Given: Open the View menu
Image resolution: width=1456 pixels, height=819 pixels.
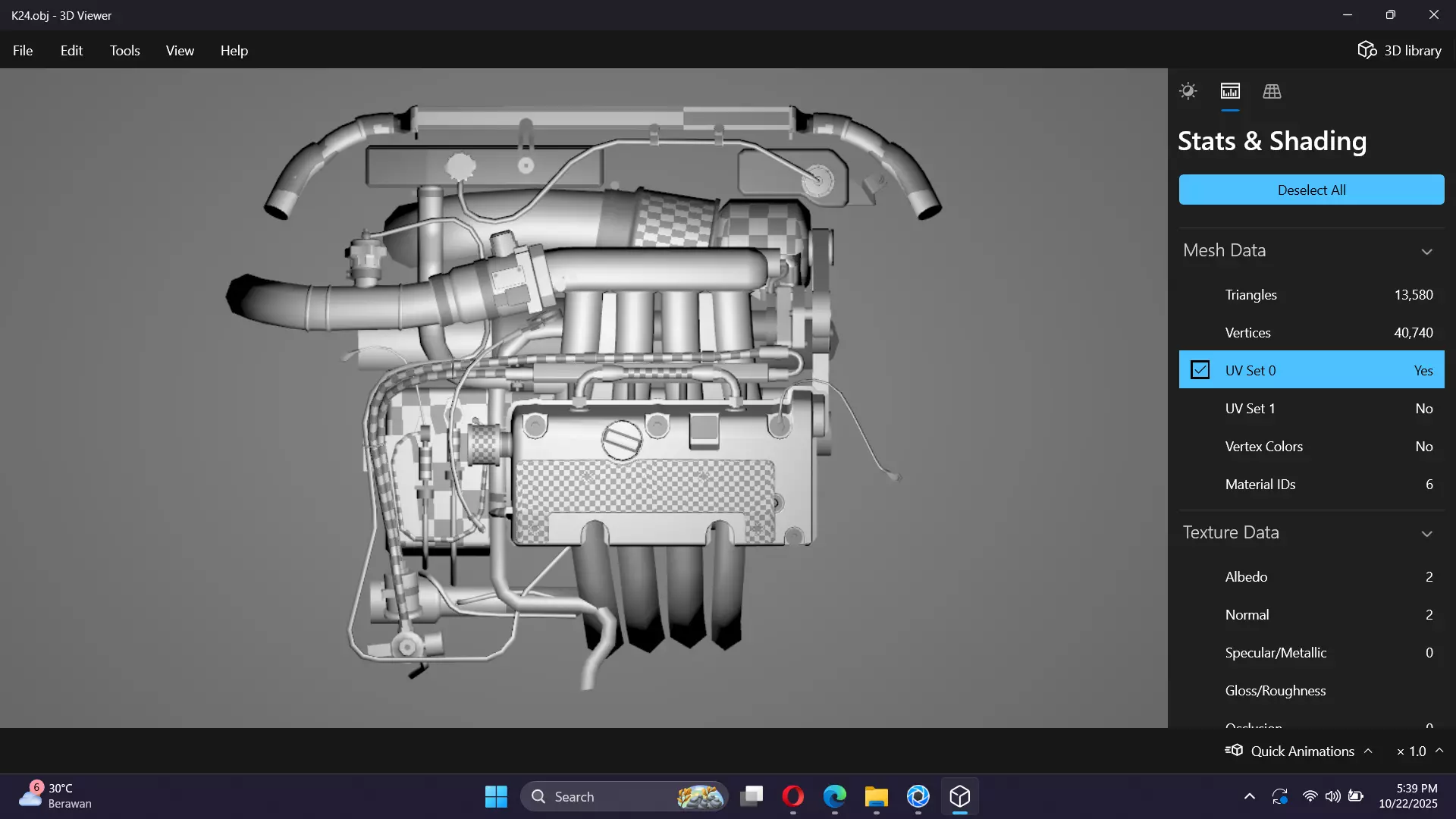Looking at the screenshot, I should (180, 50).
